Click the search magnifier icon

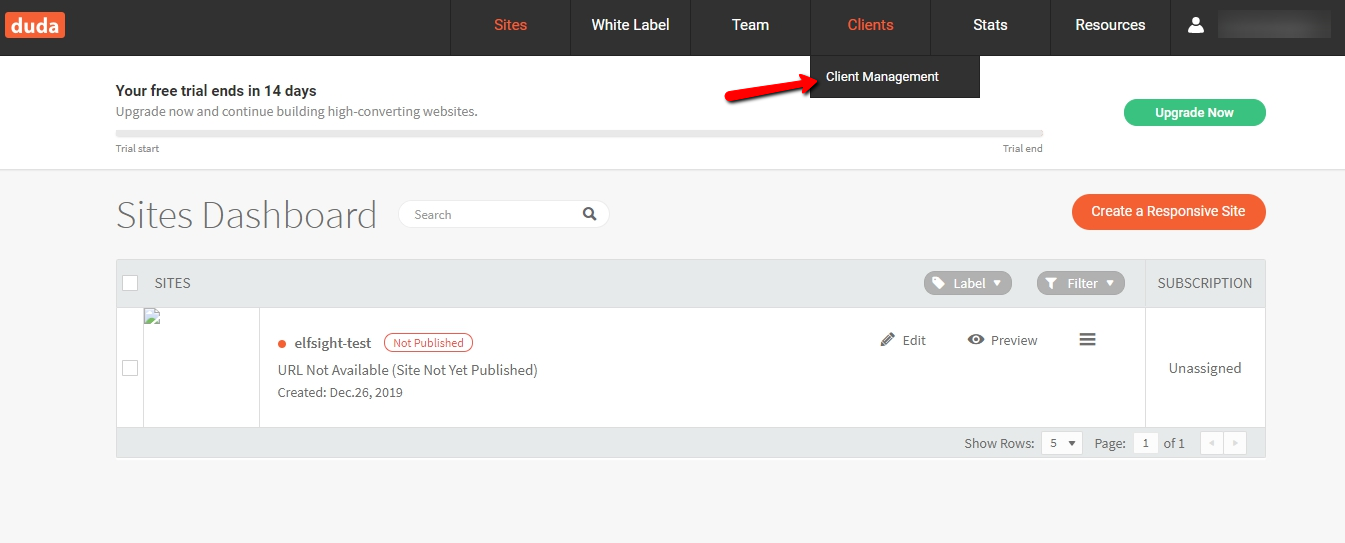tap(590, 214)
